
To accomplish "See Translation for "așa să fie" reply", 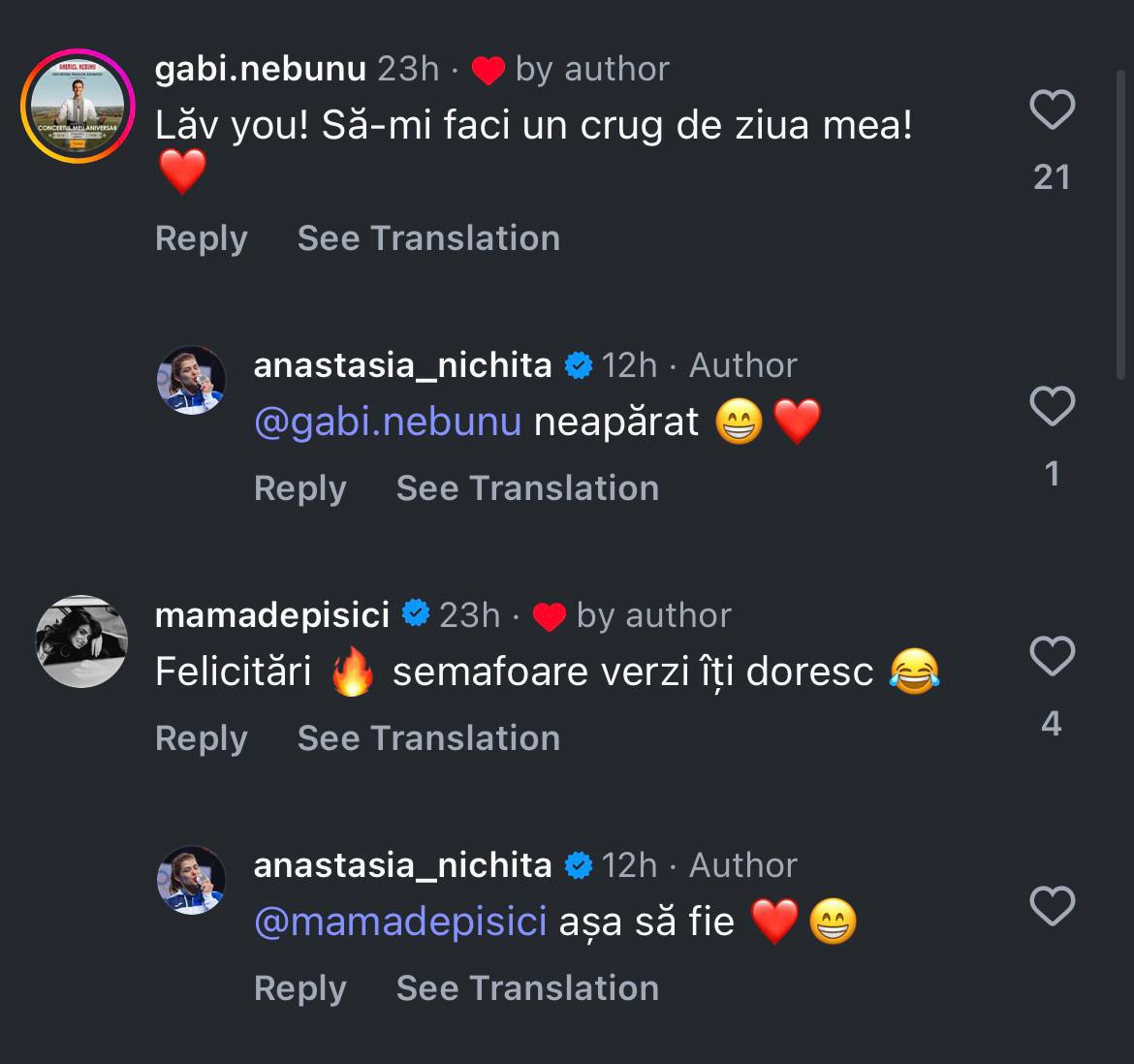I will [527, 988].
